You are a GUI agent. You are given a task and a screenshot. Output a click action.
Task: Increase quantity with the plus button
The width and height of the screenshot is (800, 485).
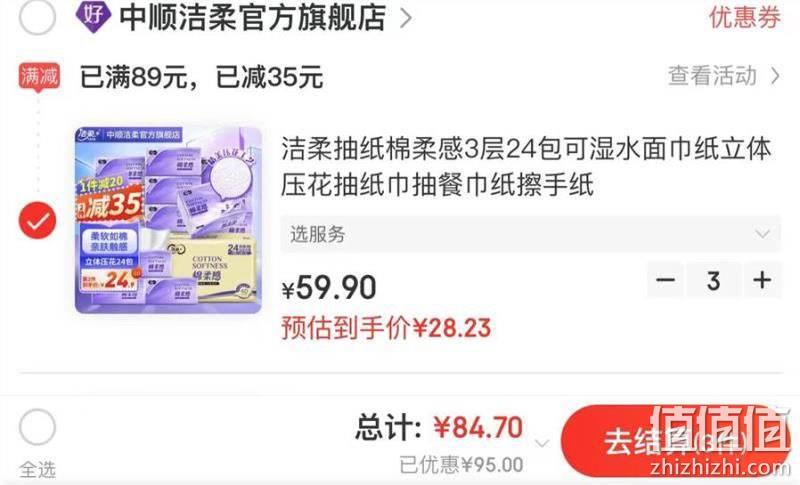[762, 280]
